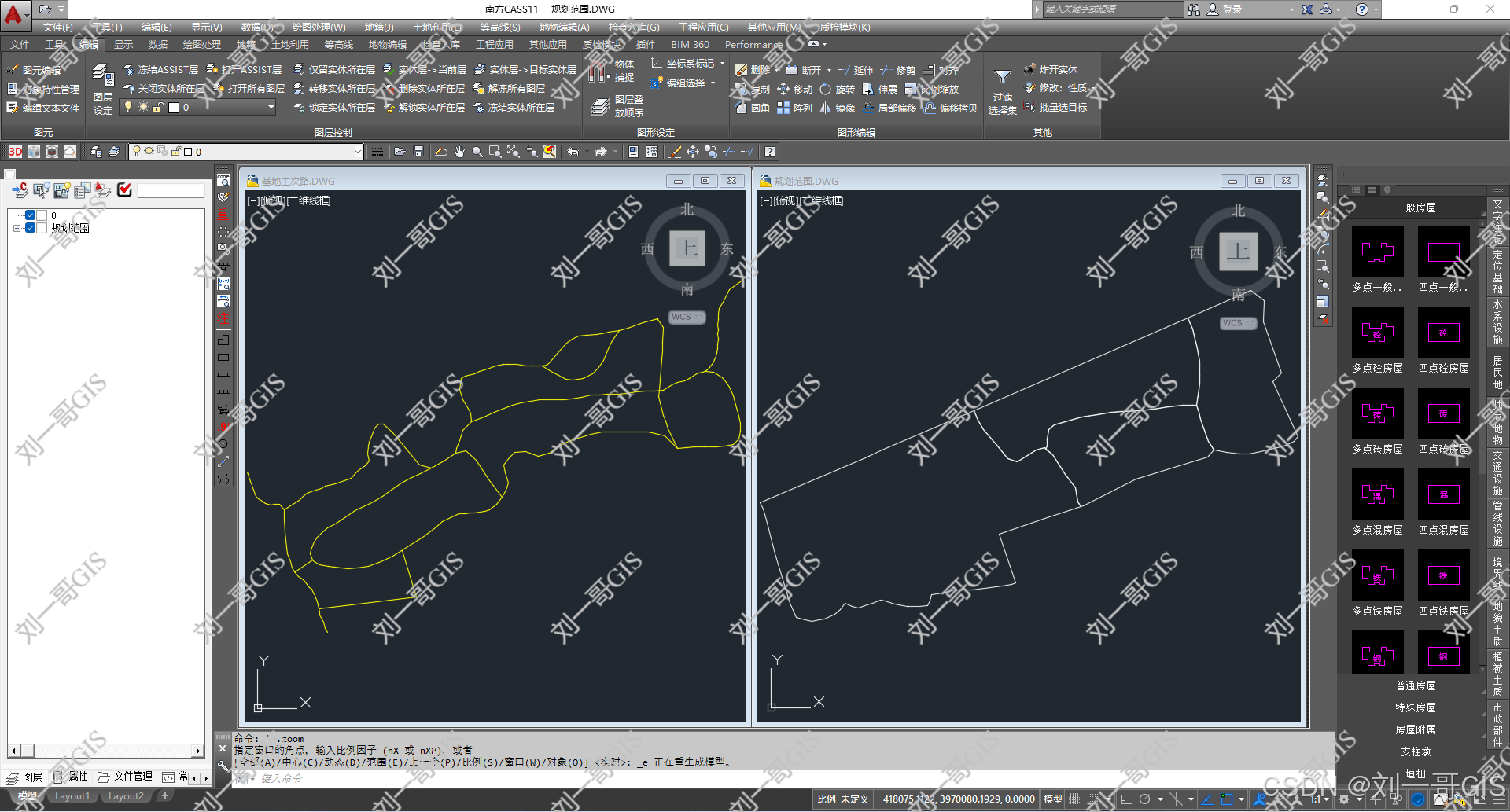Select the 四点铁房屋 symbol thumbnail
This screenshot has width=1510, height=812.
point(1444,575)
